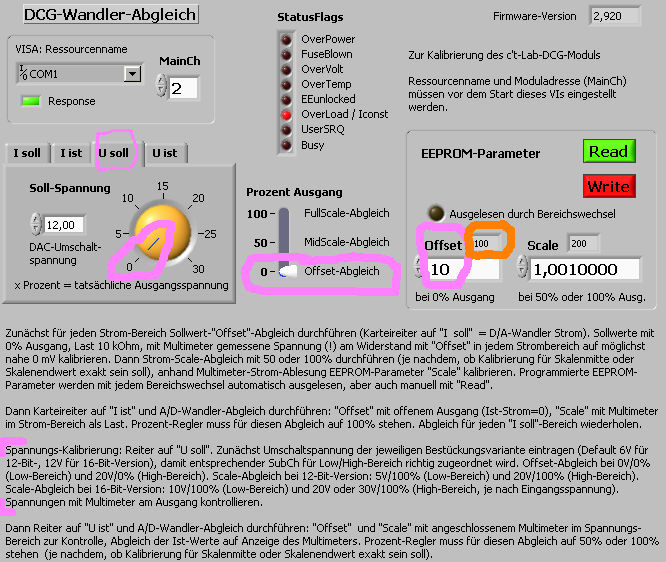This screenshot has width=666, height=562.
Task: Click the EEunlocked status LED
Action: pos(288,100)
